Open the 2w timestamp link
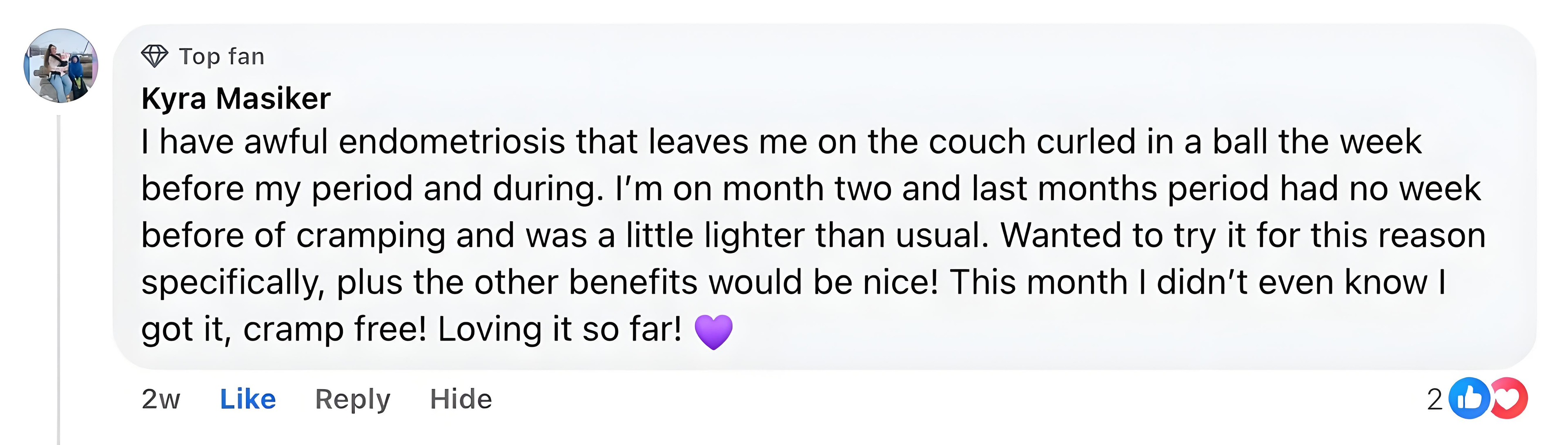This screenshot has width=1568, height=445. pos(161,399)
